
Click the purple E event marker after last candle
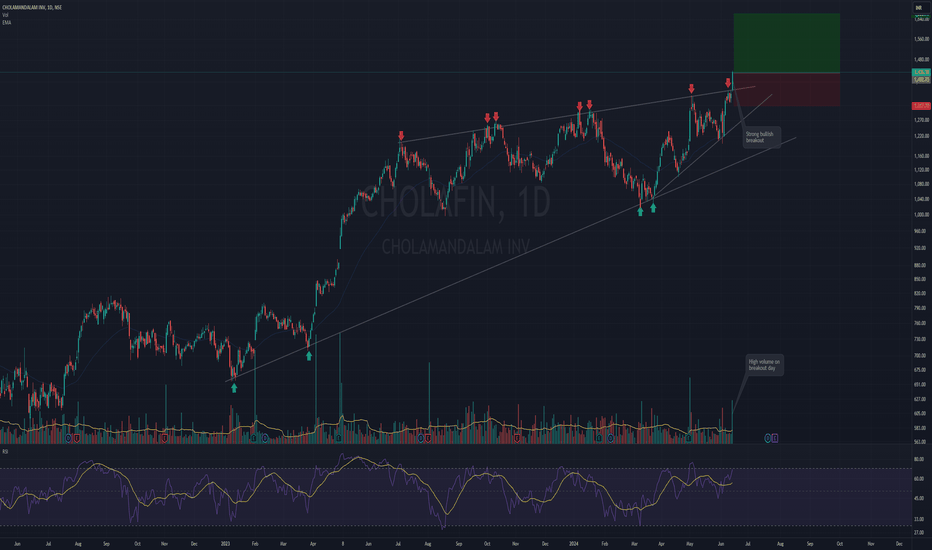point(774,438)
